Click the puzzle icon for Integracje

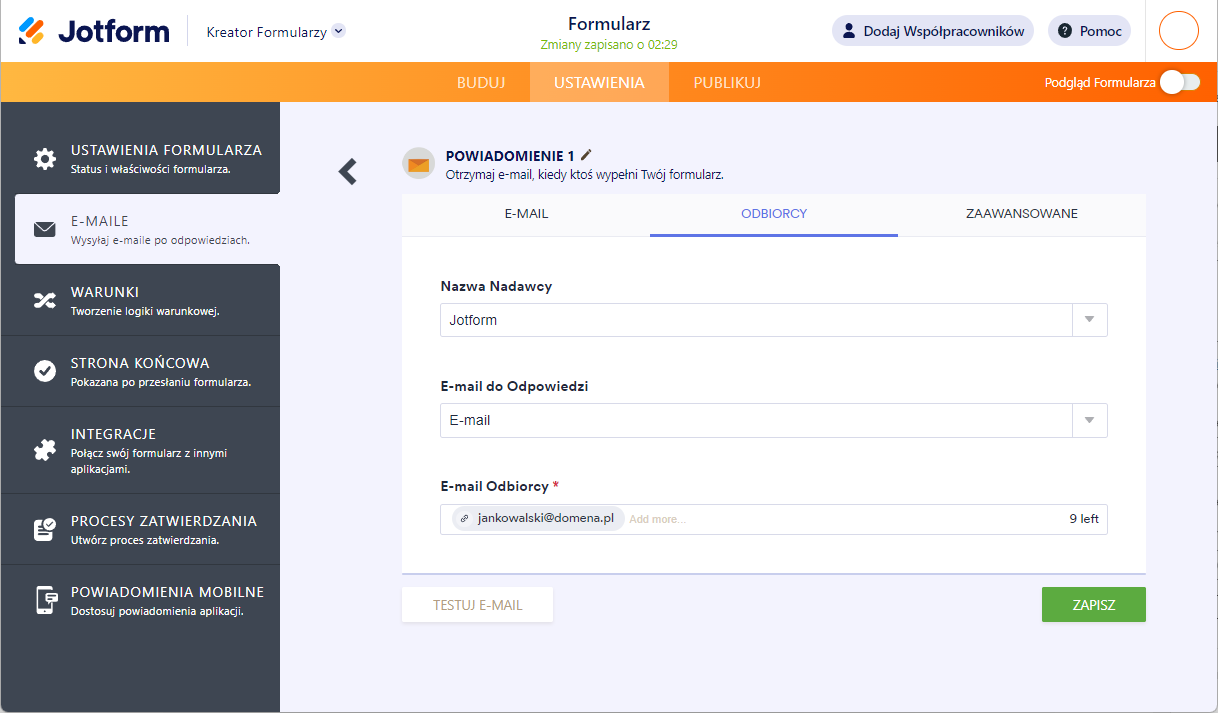[x=45, y=450]
